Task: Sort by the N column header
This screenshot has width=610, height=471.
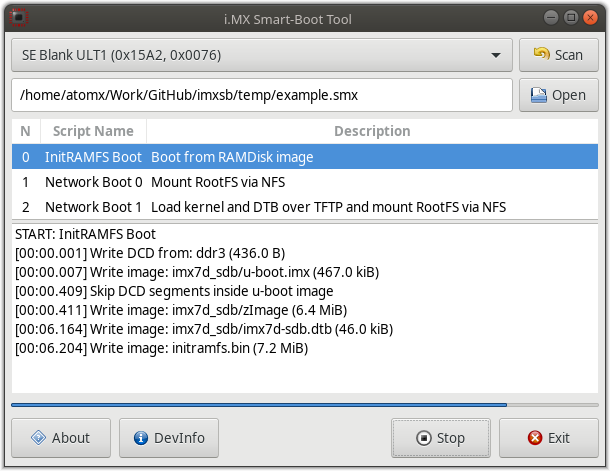Action: pyautogui.click(x=26, y=131)
